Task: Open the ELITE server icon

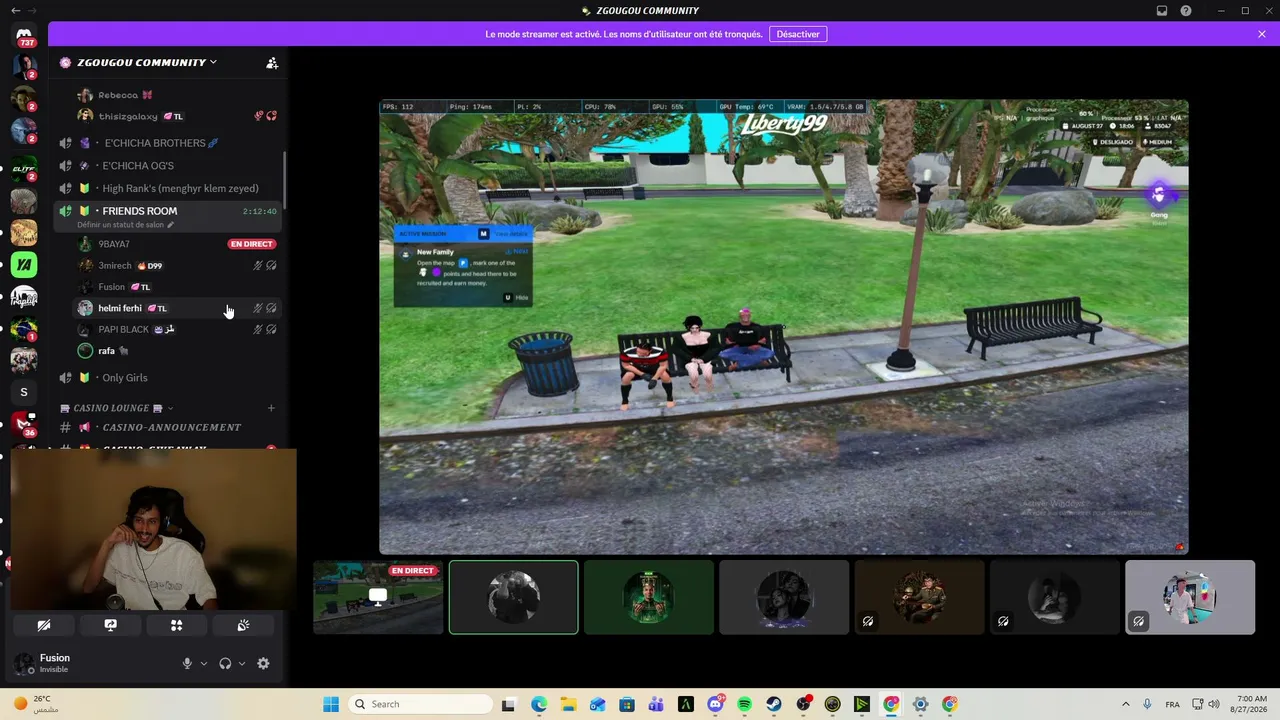Action: coord(24,168)
